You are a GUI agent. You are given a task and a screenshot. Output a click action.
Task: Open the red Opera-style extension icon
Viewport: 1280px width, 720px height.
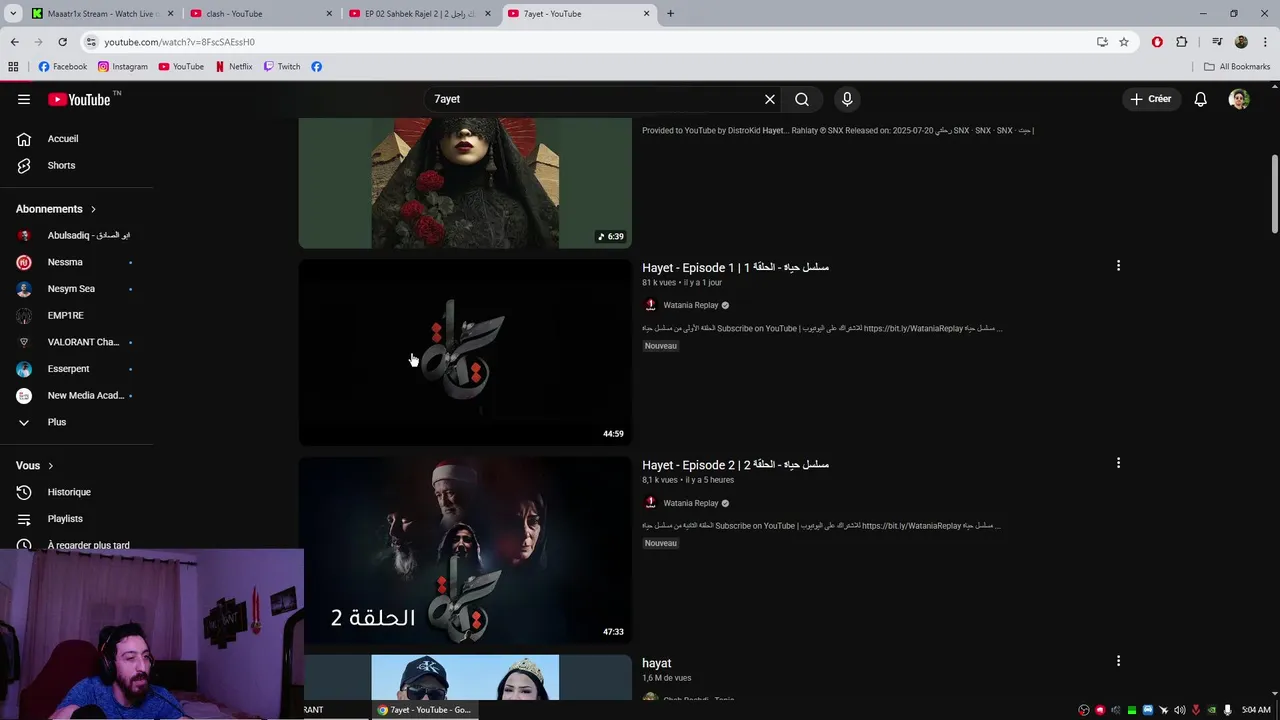coord(1157,42)
